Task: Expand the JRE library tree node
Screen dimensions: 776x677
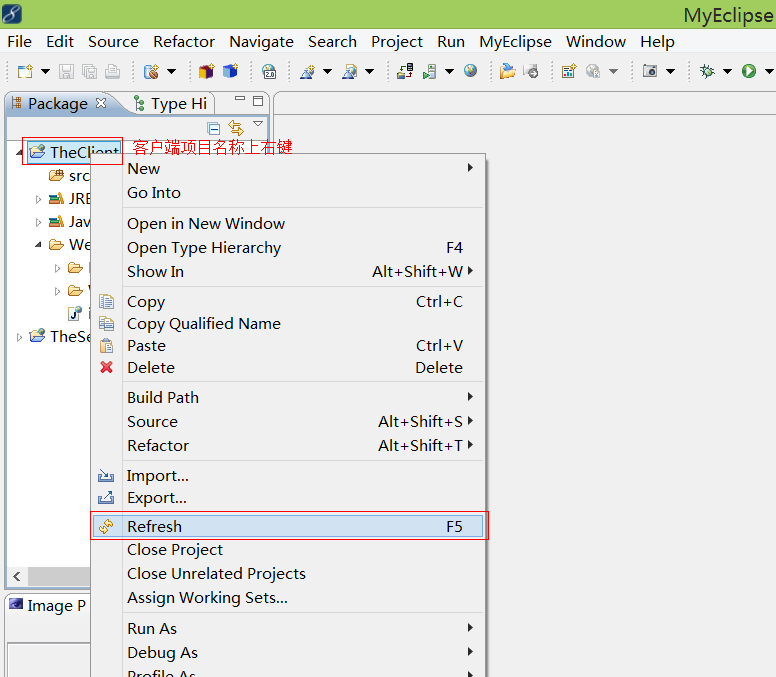Action: [38, 199]
